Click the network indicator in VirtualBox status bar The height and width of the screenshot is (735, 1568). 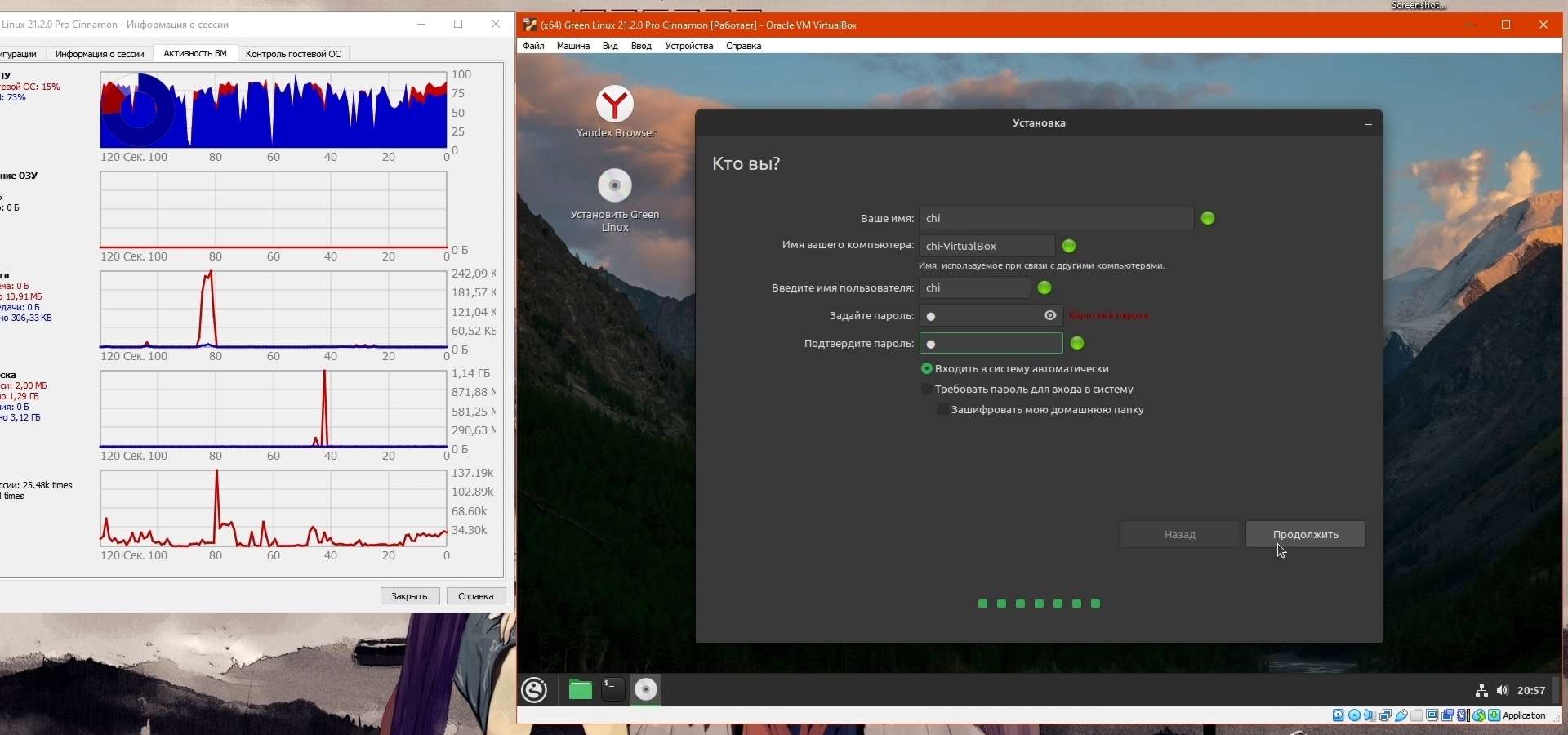point(1385,715)
